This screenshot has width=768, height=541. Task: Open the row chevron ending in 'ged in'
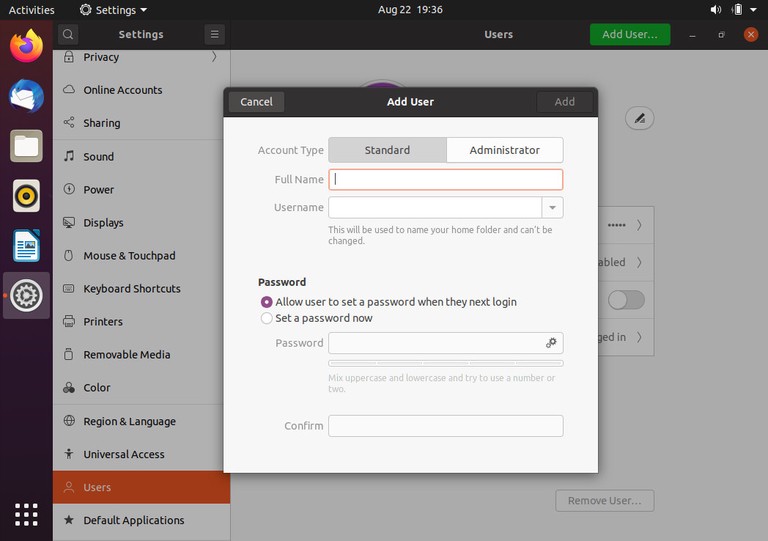coord(639,337)
